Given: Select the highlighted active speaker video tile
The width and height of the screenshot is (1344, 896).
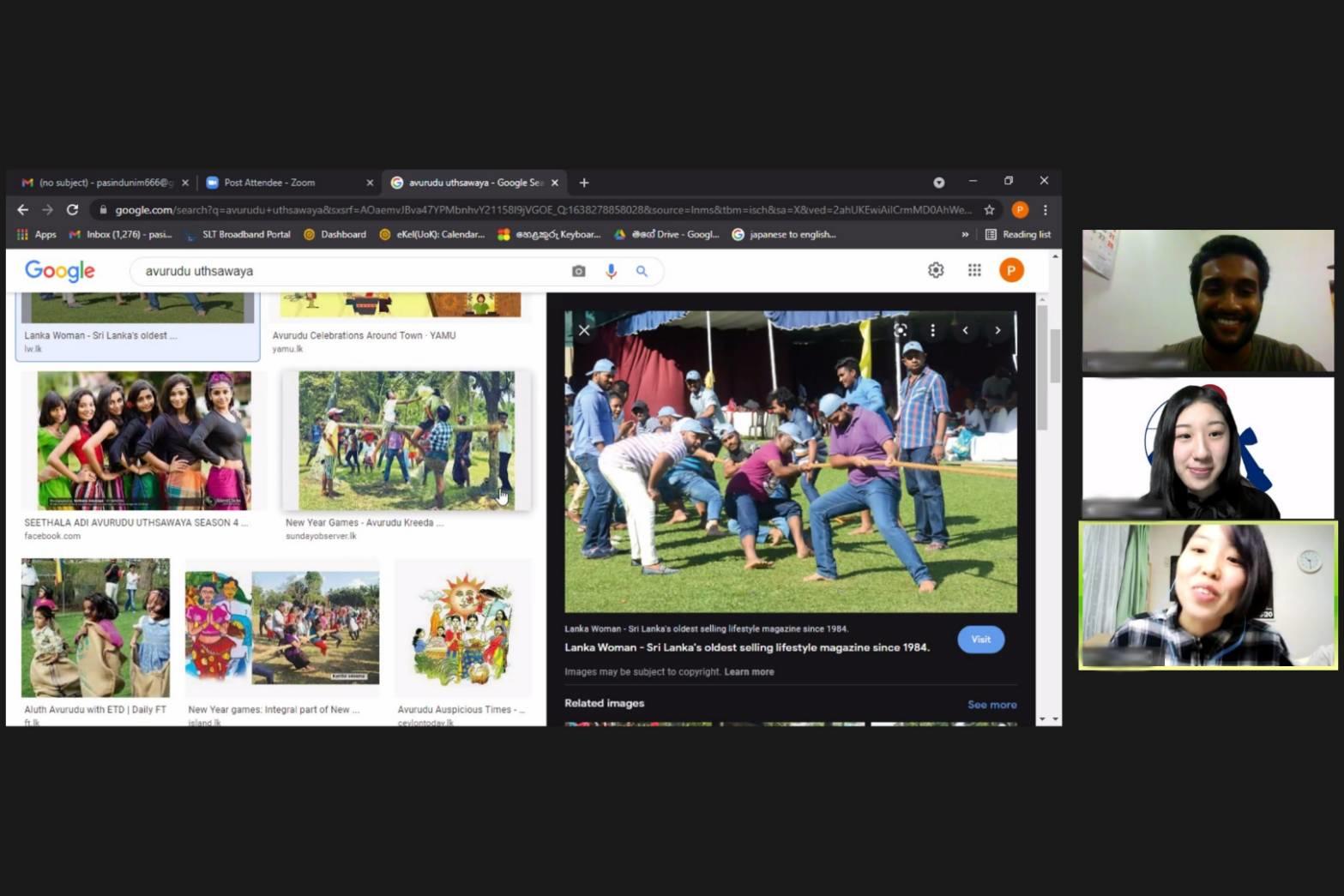Looking at the screenshot, I should pos(1208,596).
